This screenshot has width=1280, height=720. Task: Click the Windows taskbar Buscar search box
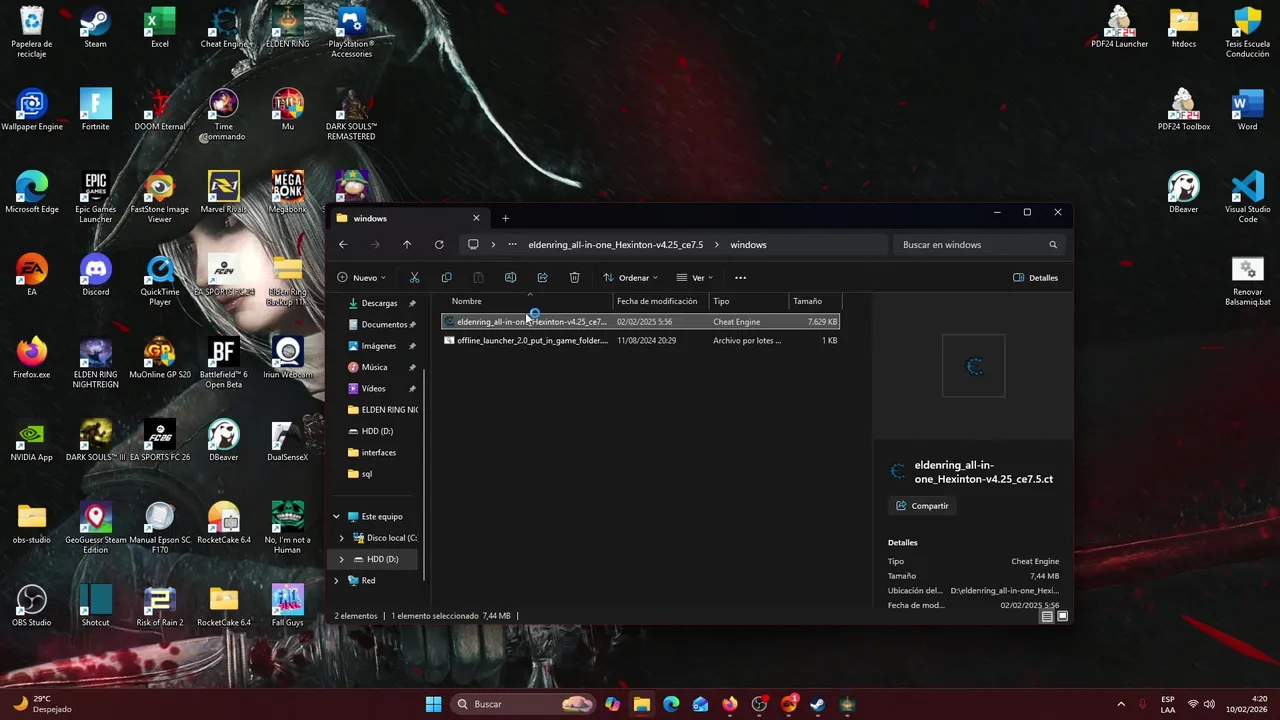[523, 704]
